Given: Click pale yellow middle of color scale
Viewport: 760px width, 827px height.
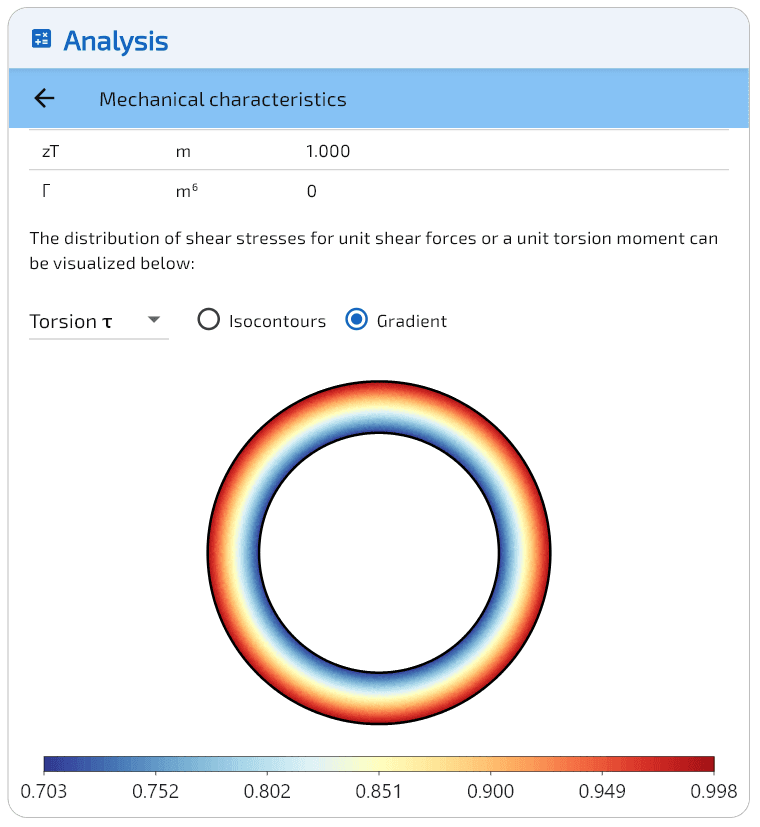Looking at the screenshot, I should coord(380,765).
